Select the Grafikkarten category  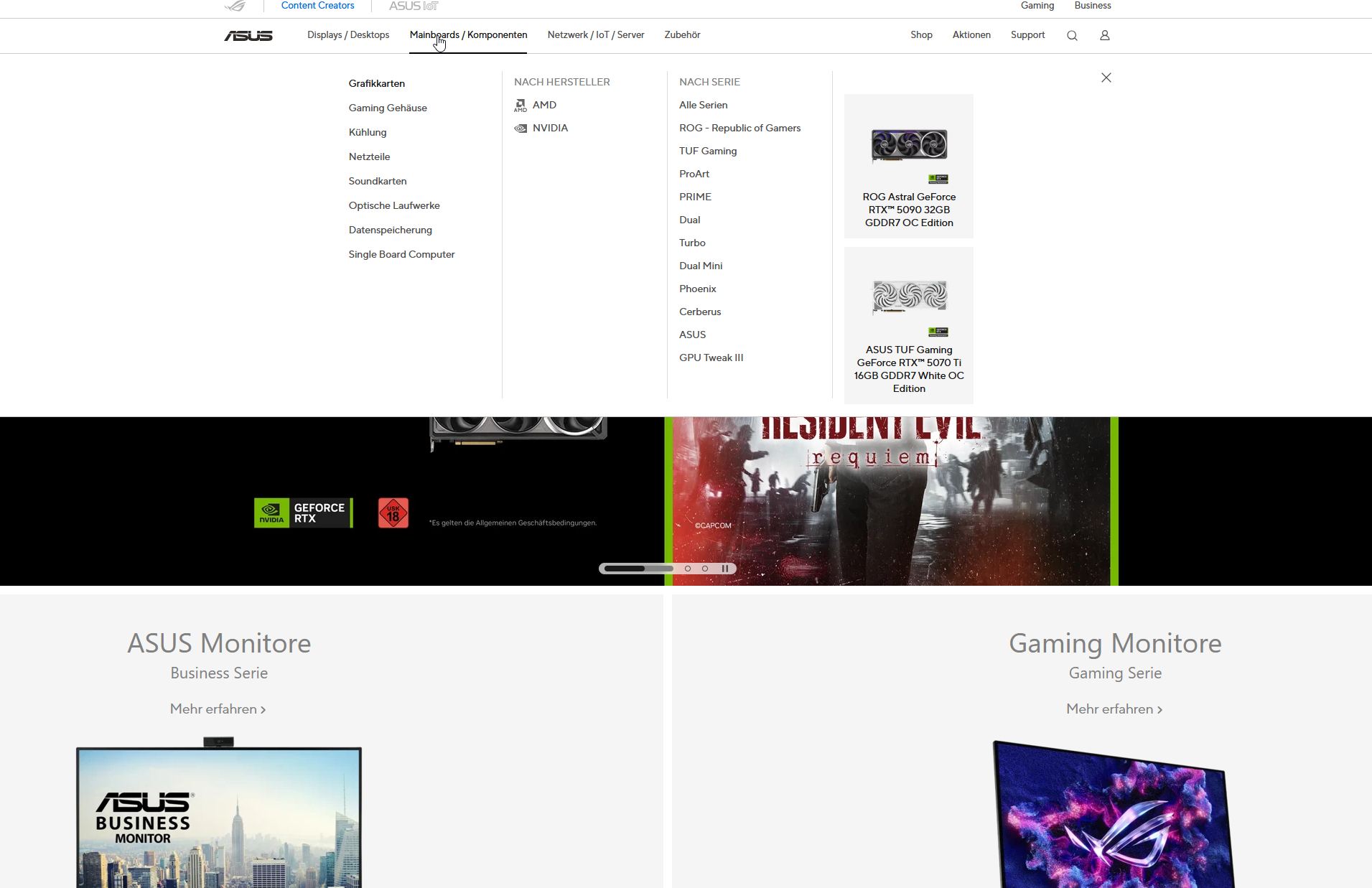tap(377, 83)
